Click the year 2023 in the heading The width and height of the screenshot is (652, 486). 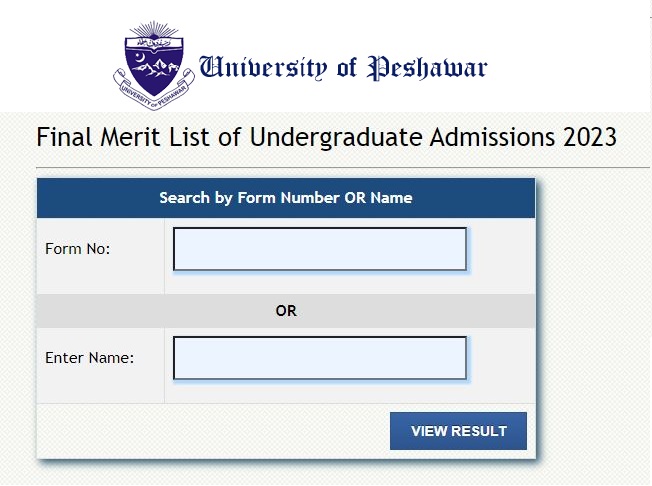pos(590,137)
